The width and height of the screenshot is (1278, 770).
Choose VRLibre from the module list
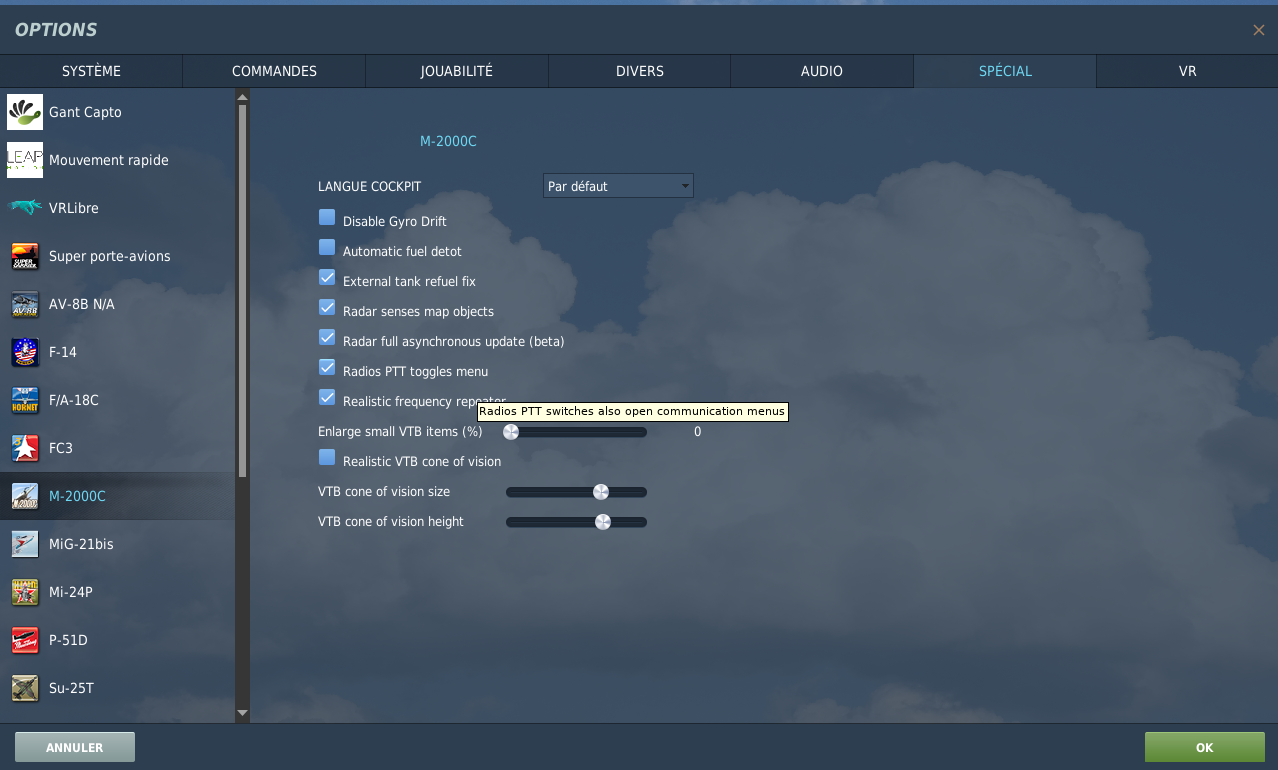click(x=118, y=208)
